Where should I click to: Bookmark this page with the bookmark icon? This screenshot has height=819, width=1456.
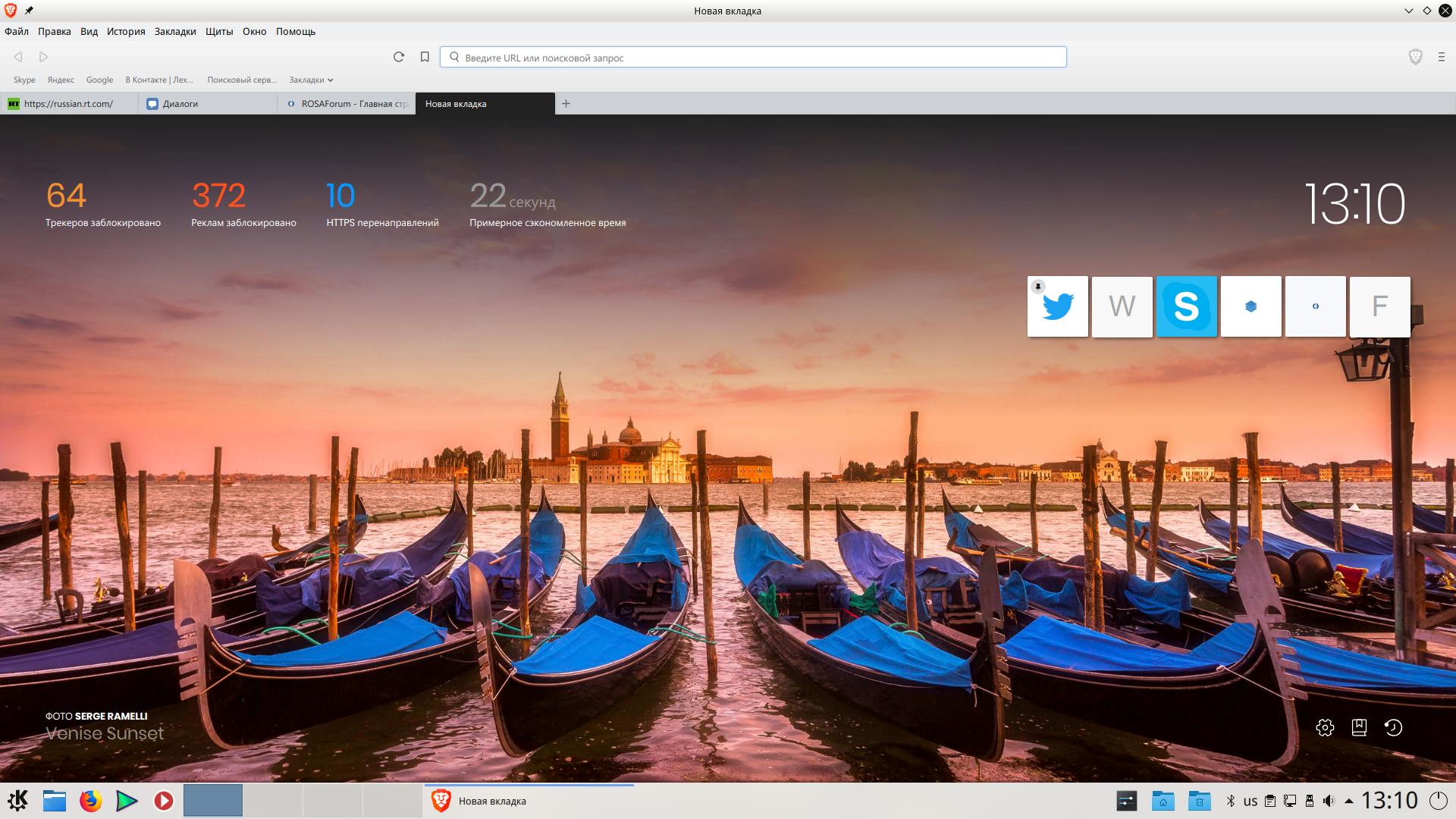[425, 57]
